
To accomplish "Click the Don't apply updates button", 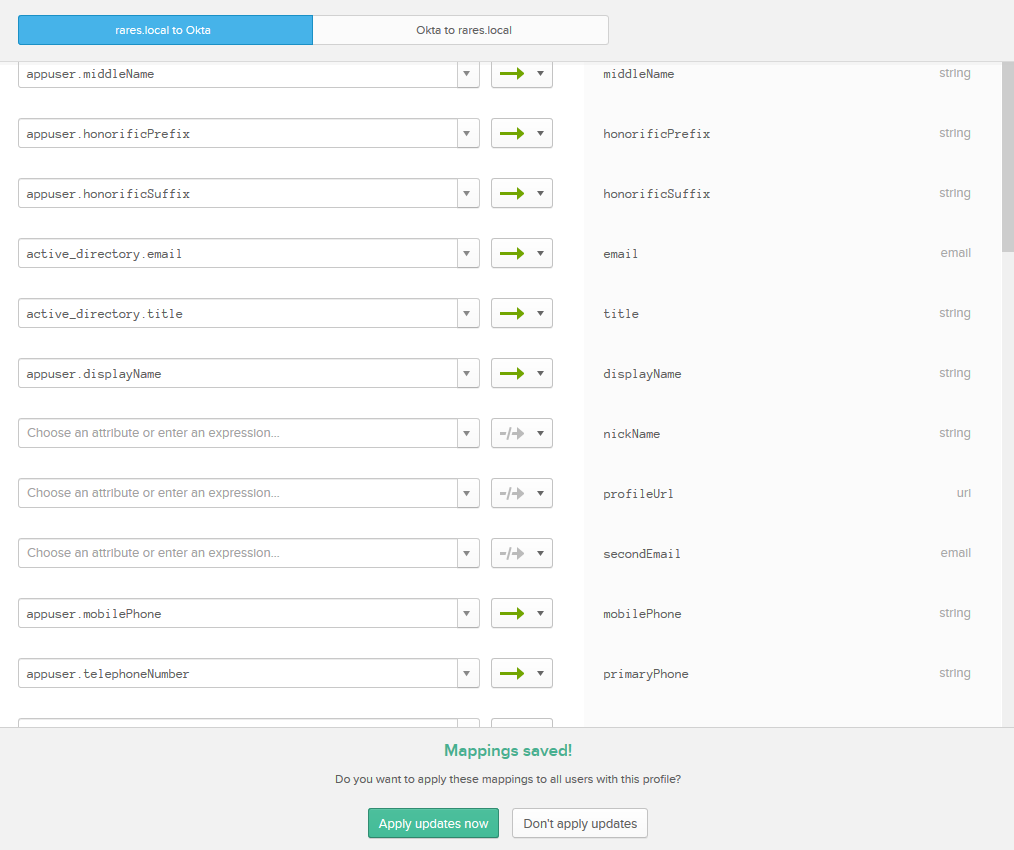I will coord(580,824).
